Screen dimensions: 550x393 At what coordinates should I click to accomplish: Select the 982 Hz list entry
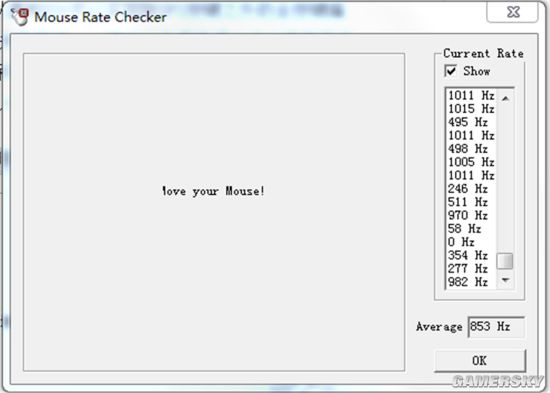tap(471, 282)
